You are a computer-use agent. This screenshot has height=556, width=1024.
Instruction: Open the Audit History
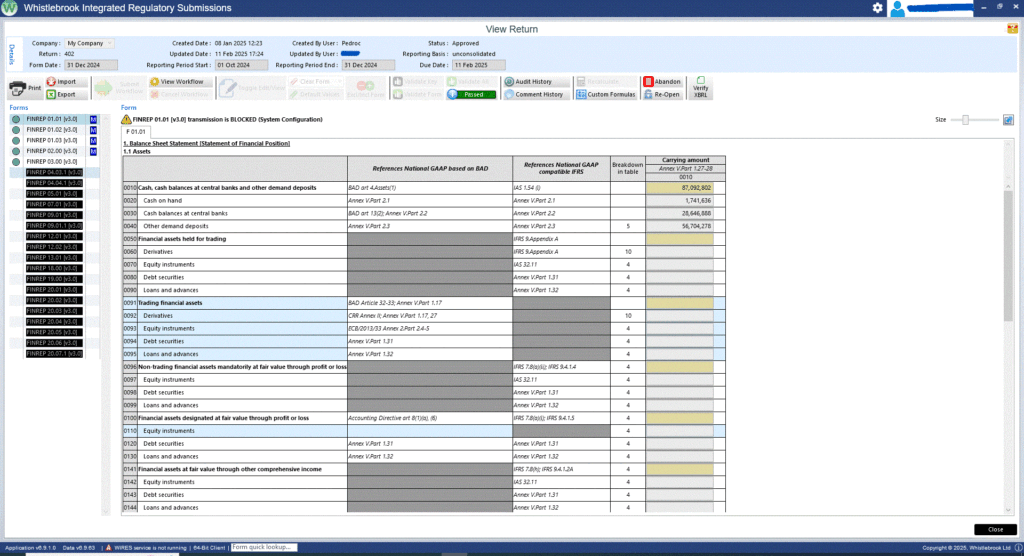pyautogui.click(x=535, y=81)
